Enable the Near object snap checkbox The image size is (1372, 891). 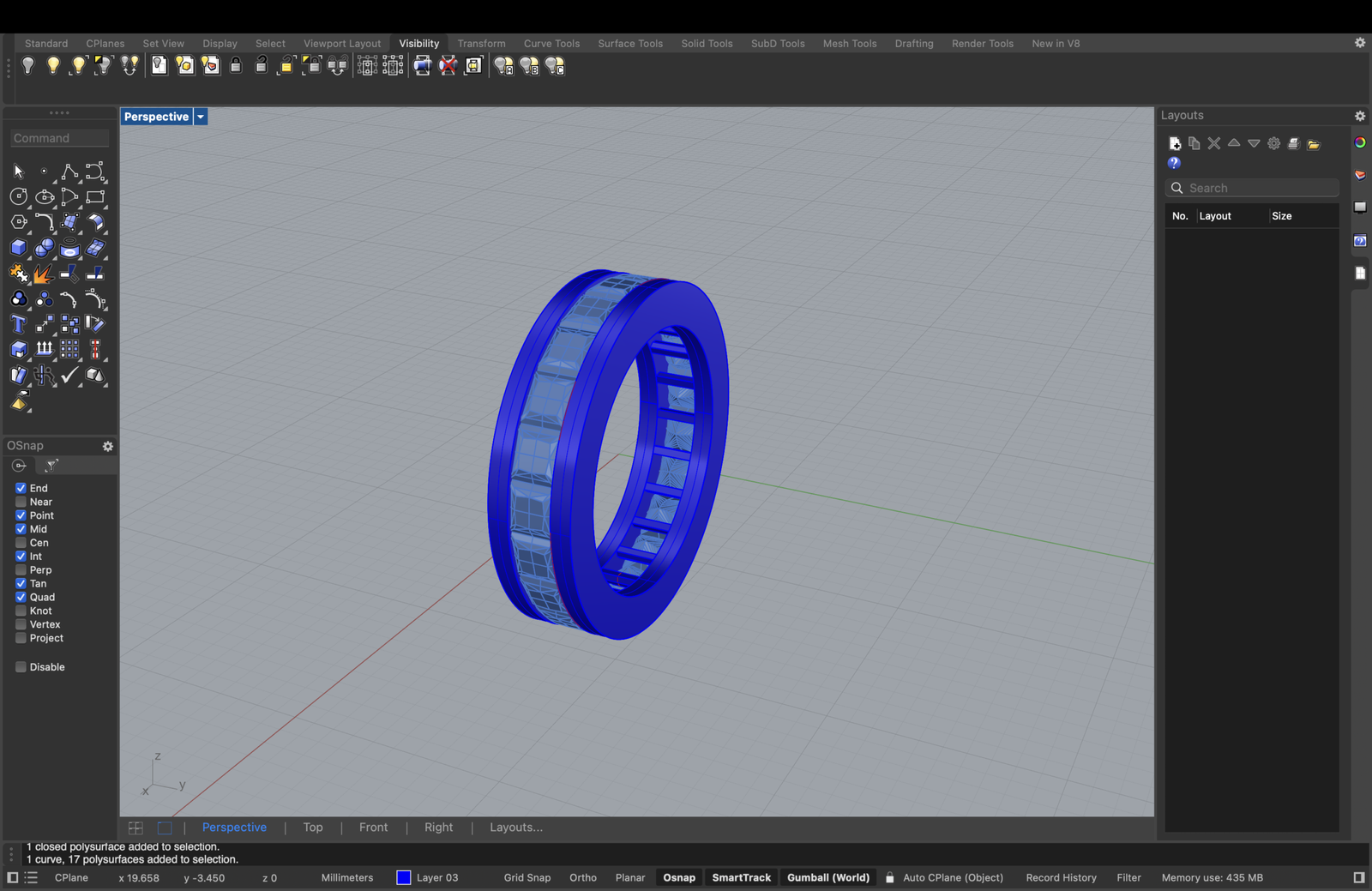point(21,502)
